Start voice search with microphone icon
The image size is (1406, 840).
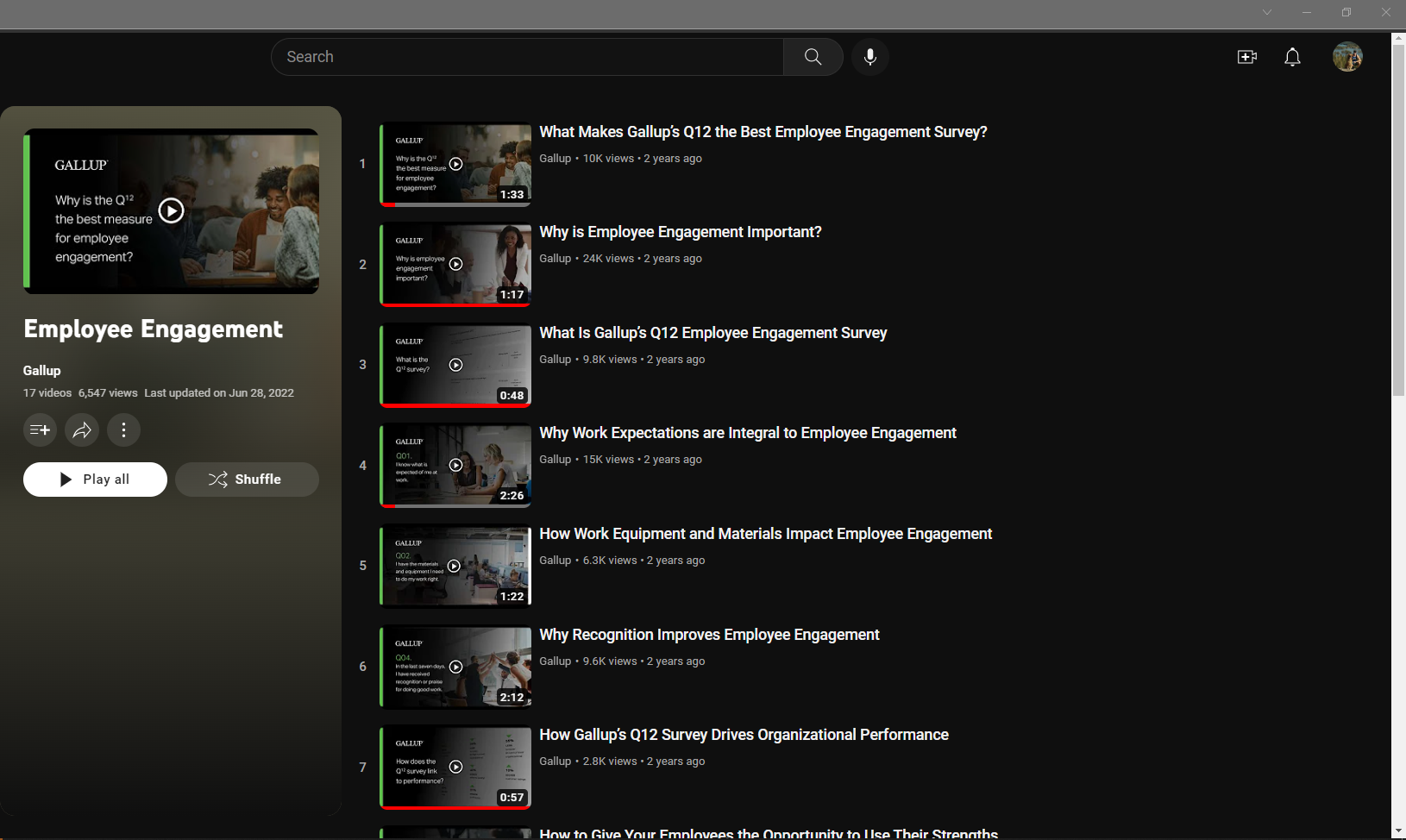[870, 57]
